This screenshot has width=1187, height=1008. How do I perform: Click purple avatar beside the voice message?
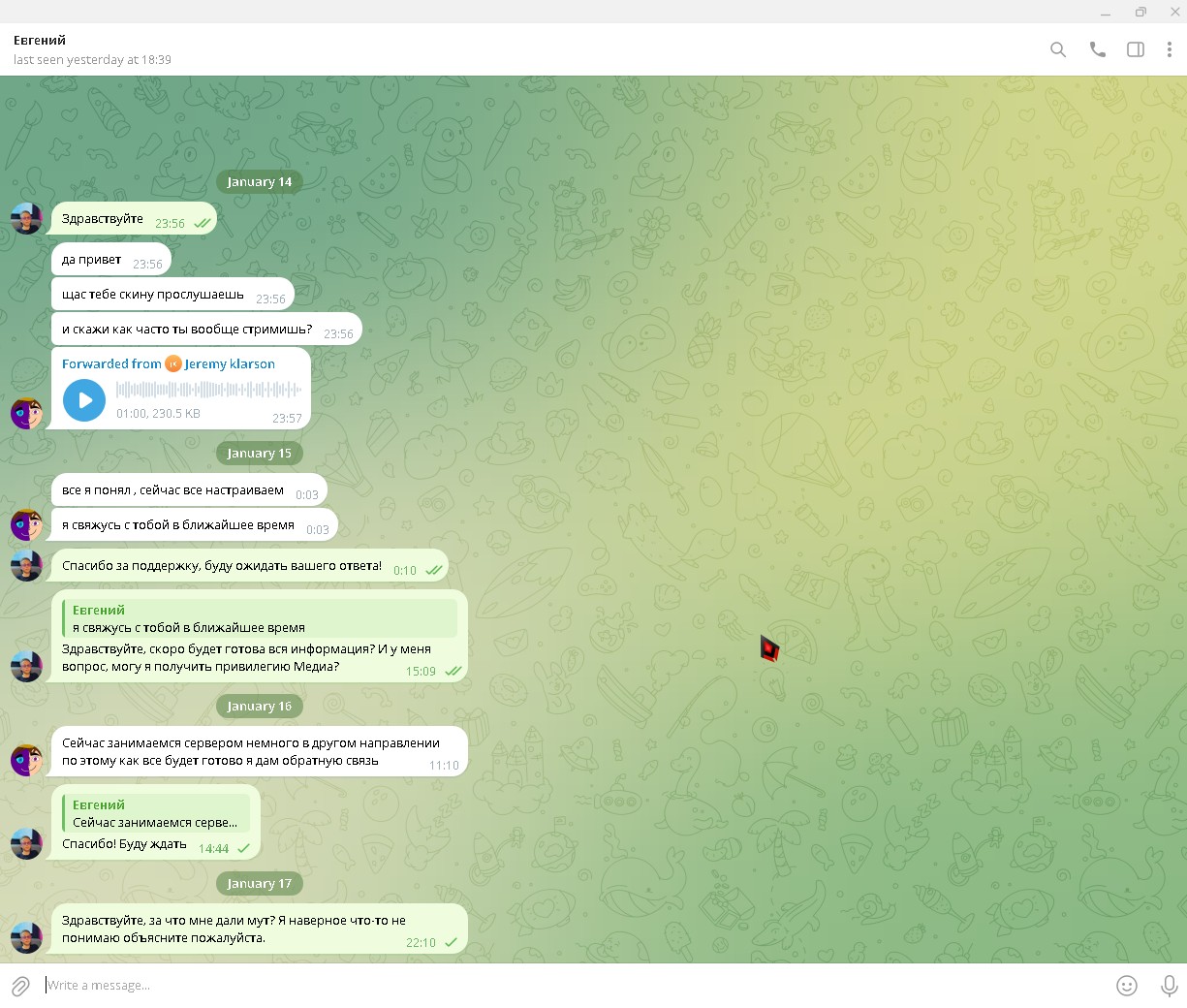tap(26, 414)
